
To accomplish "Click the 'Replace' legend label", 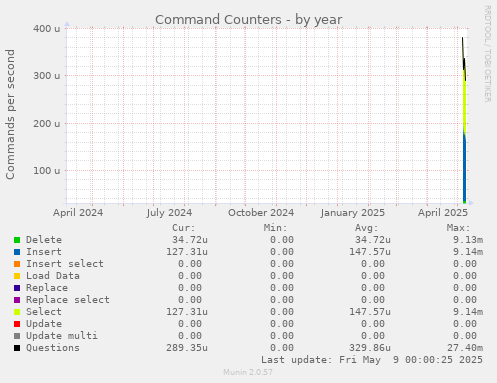I will [47, 288].
